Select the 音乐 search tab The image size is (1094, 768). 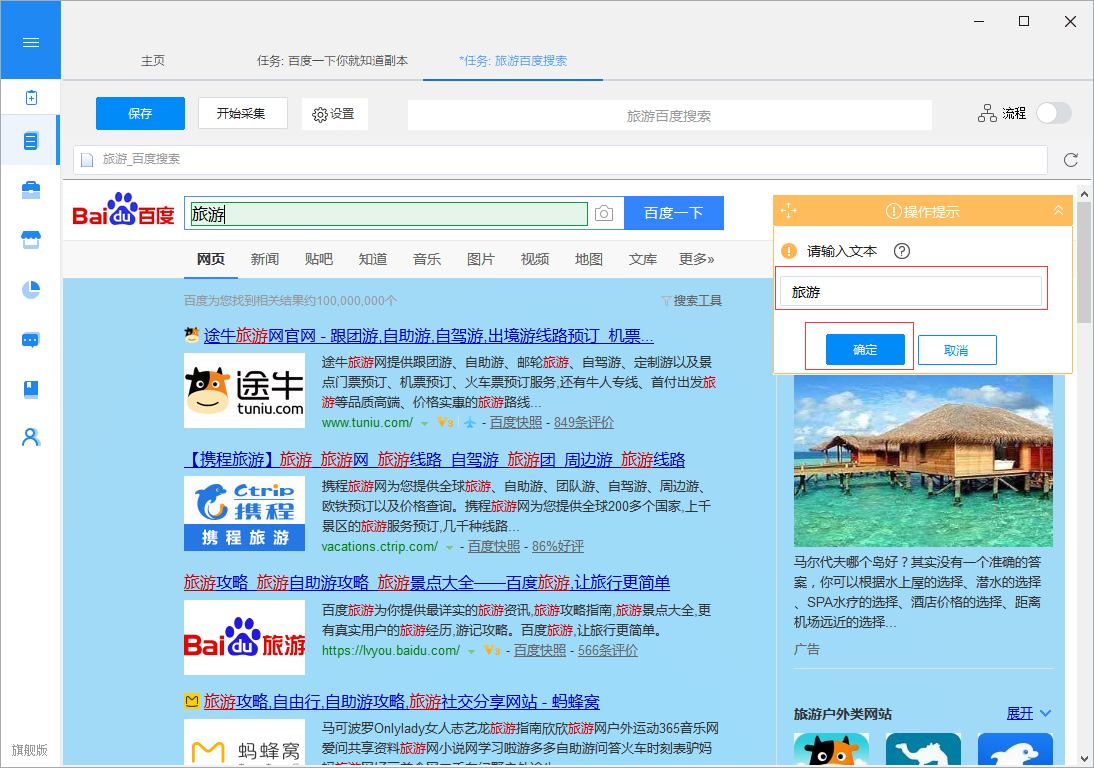(427, 259)
